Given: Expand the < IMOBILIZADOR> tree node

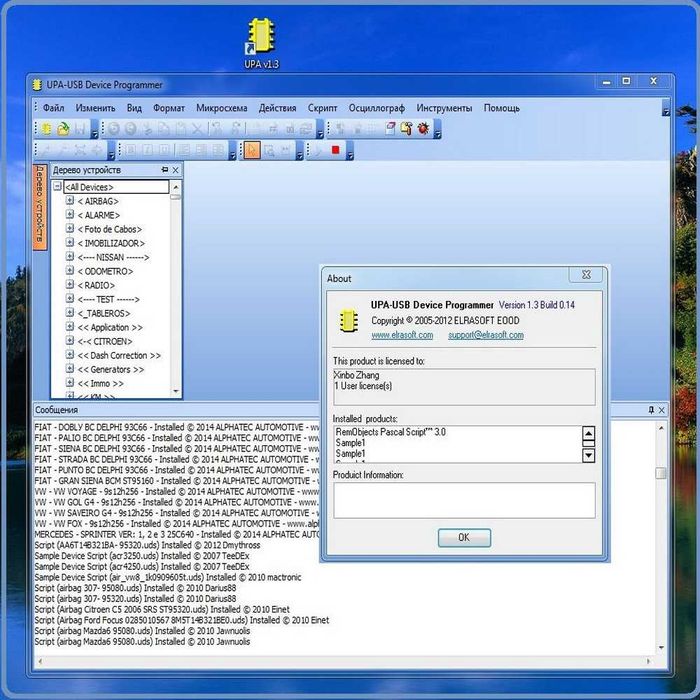Looking at the screenshot, I should point(70,242).
